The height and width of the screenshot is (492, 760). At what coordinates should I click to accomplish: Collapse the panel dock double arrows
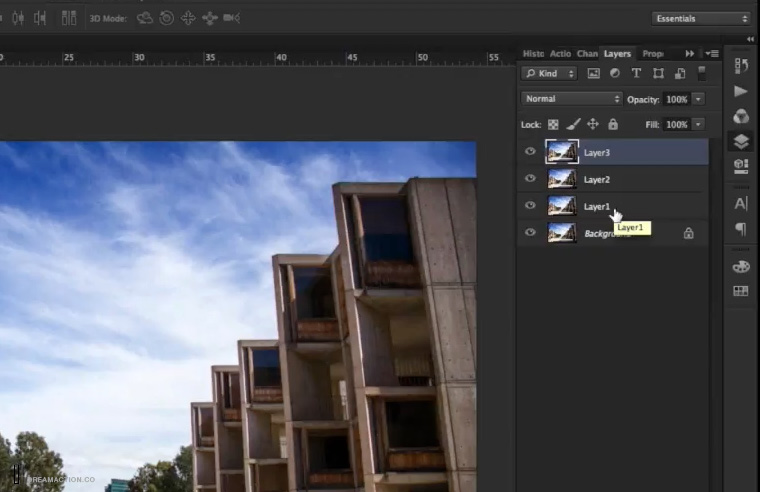(750, 39)
